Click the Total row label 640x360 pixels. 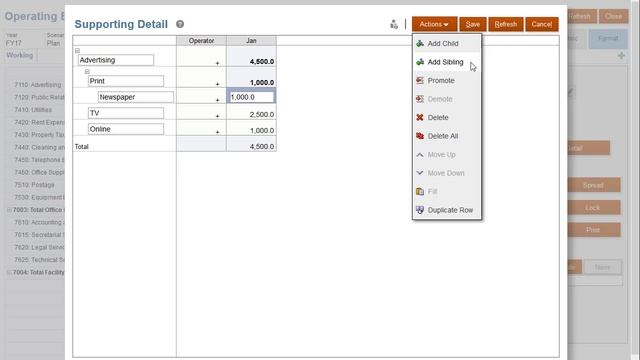pos(82,147)
